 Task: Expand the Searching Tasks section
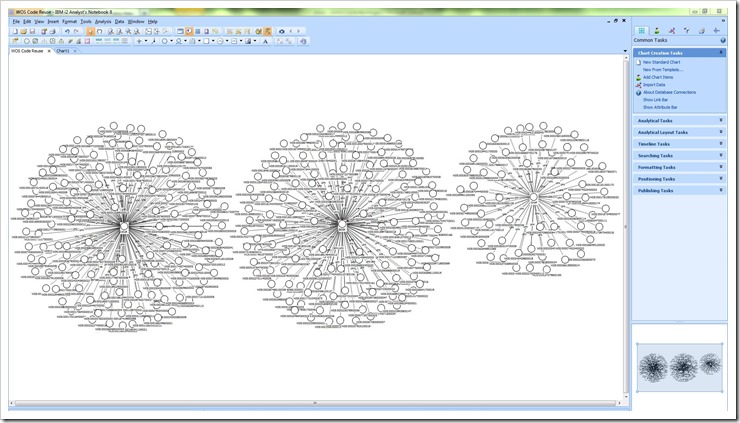click(x=721, y=155)
